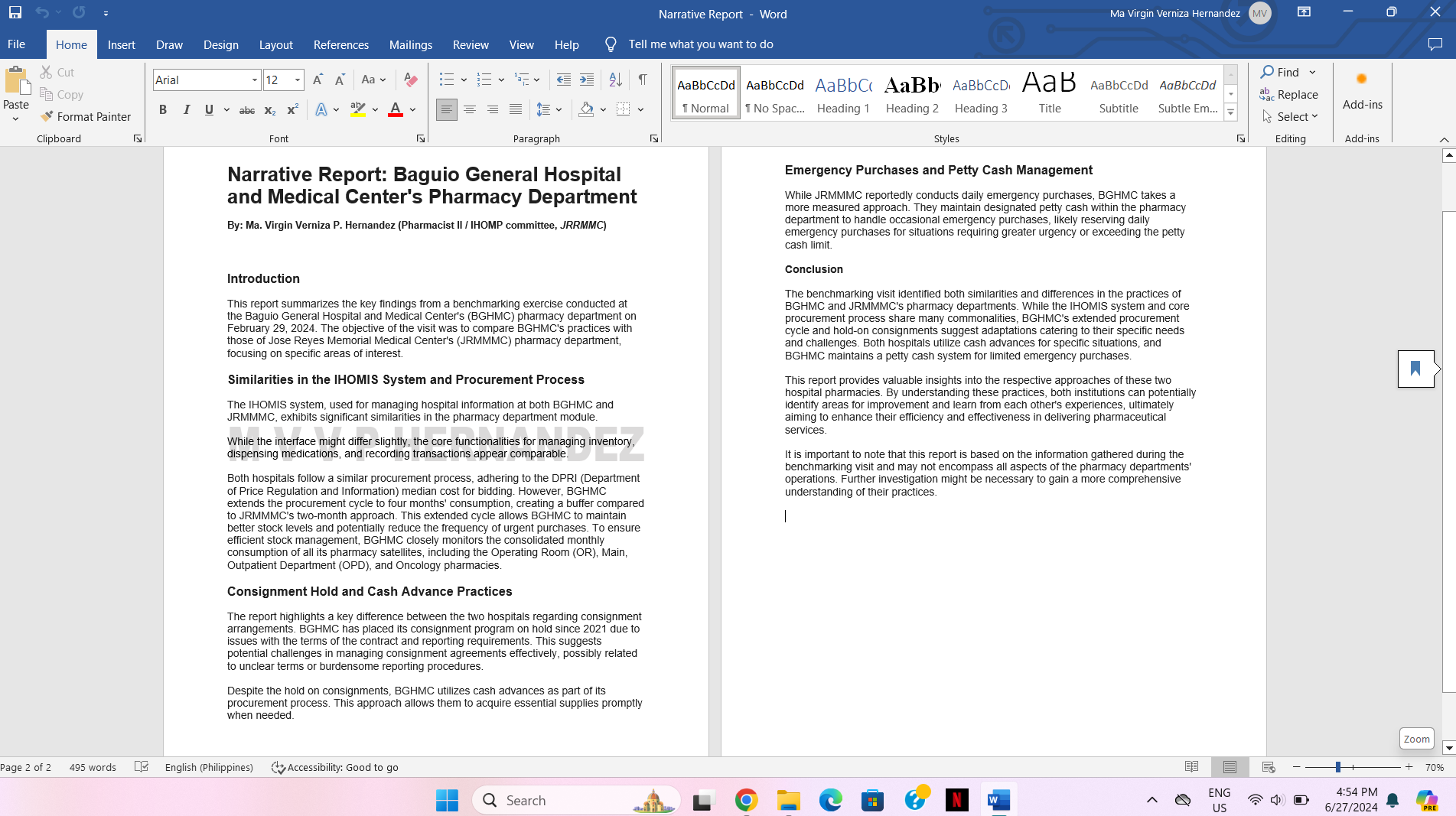Open File Explorer from taskbar

click(788, 800)
